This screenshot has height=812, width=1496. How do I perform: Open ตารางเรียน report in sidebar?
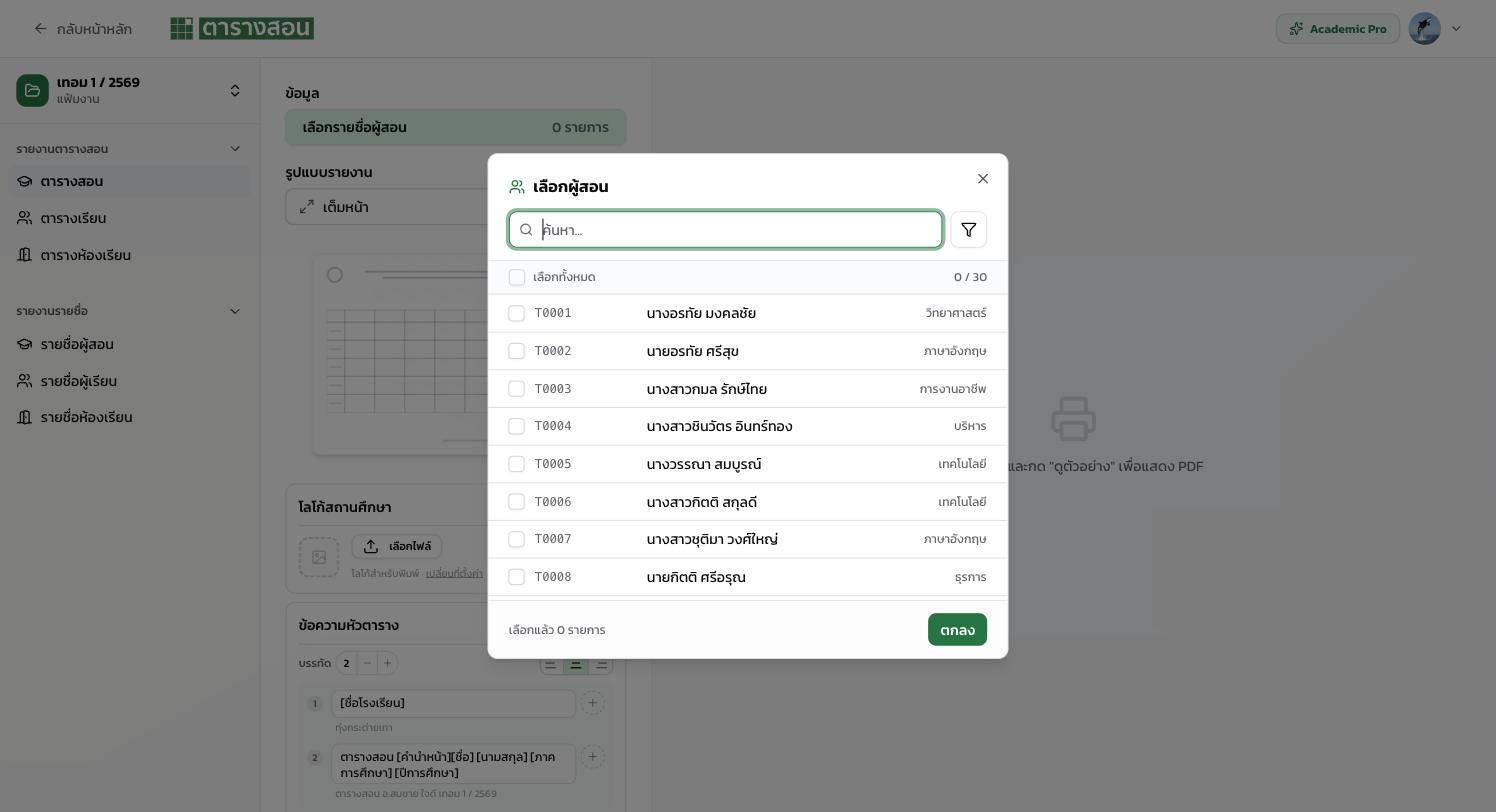(130, 218)
